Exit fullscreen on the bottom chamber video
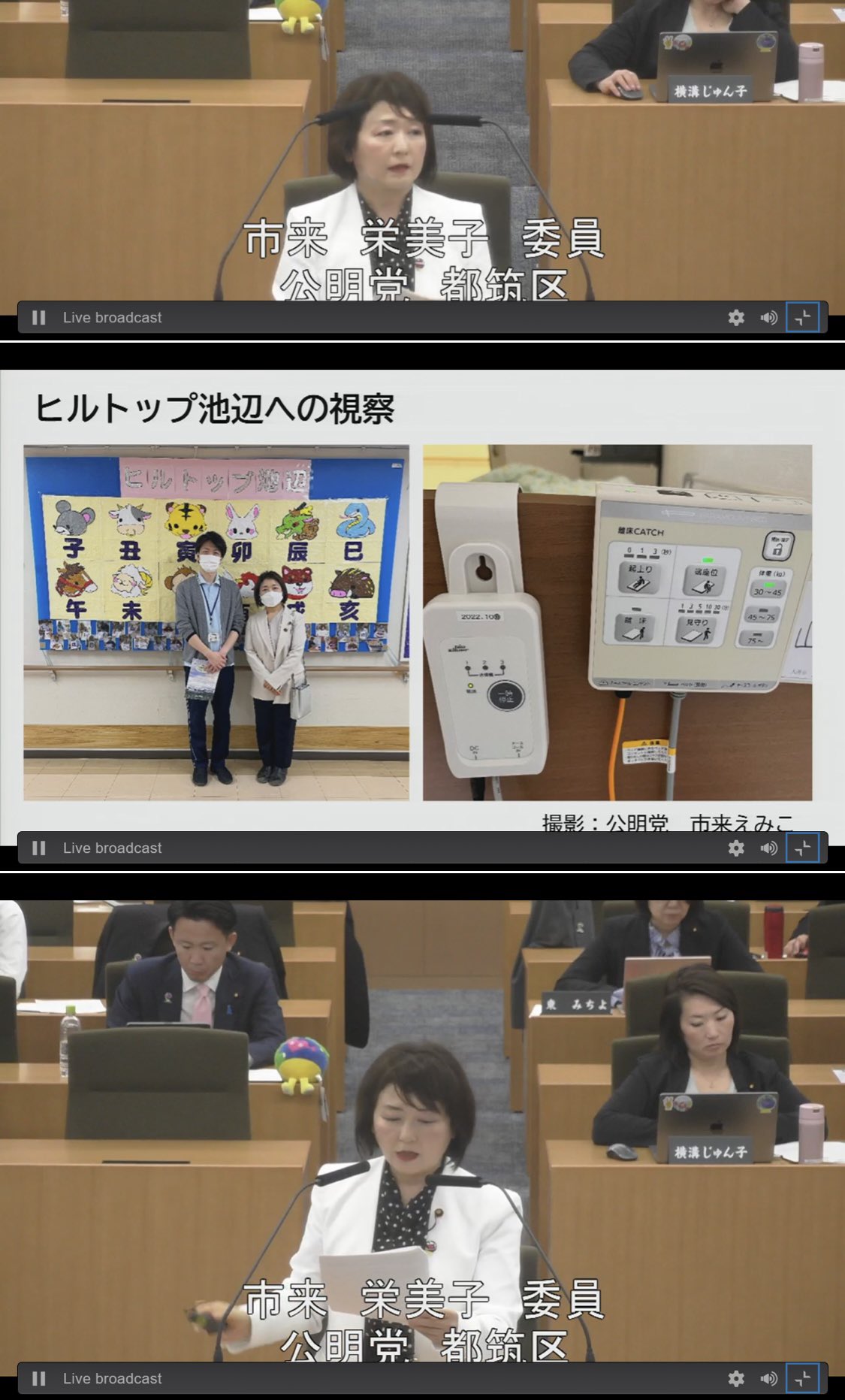Viewport: 845px width, 1400px height. [802, 1379]
